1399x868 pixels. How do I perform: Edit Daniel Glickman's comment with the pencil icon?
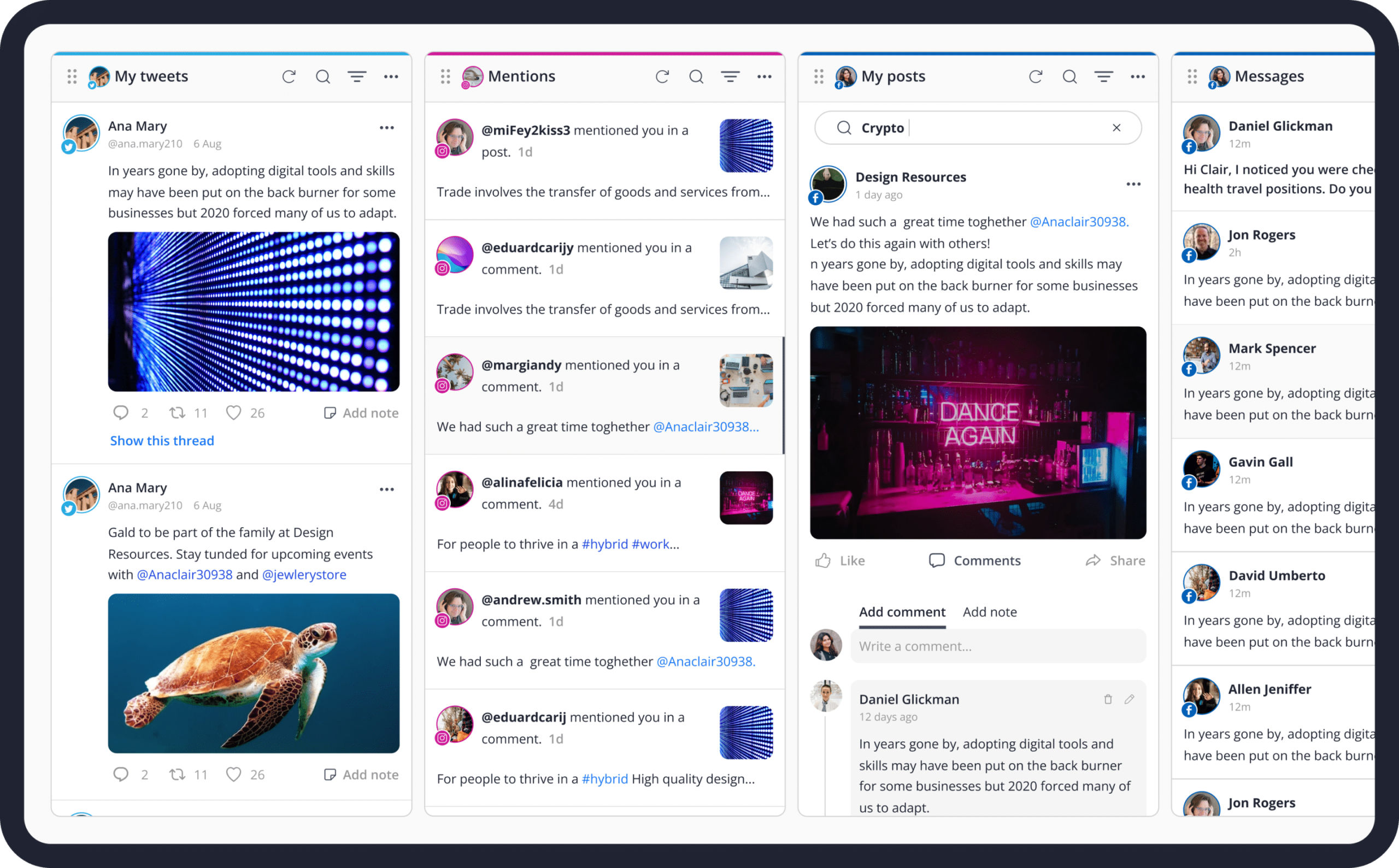click(1130, 699)
